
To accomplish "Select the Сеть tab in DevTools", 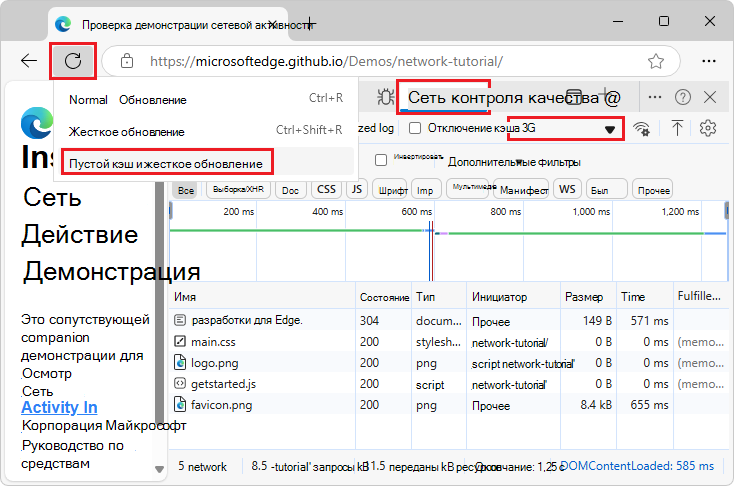I will (443, 97).
